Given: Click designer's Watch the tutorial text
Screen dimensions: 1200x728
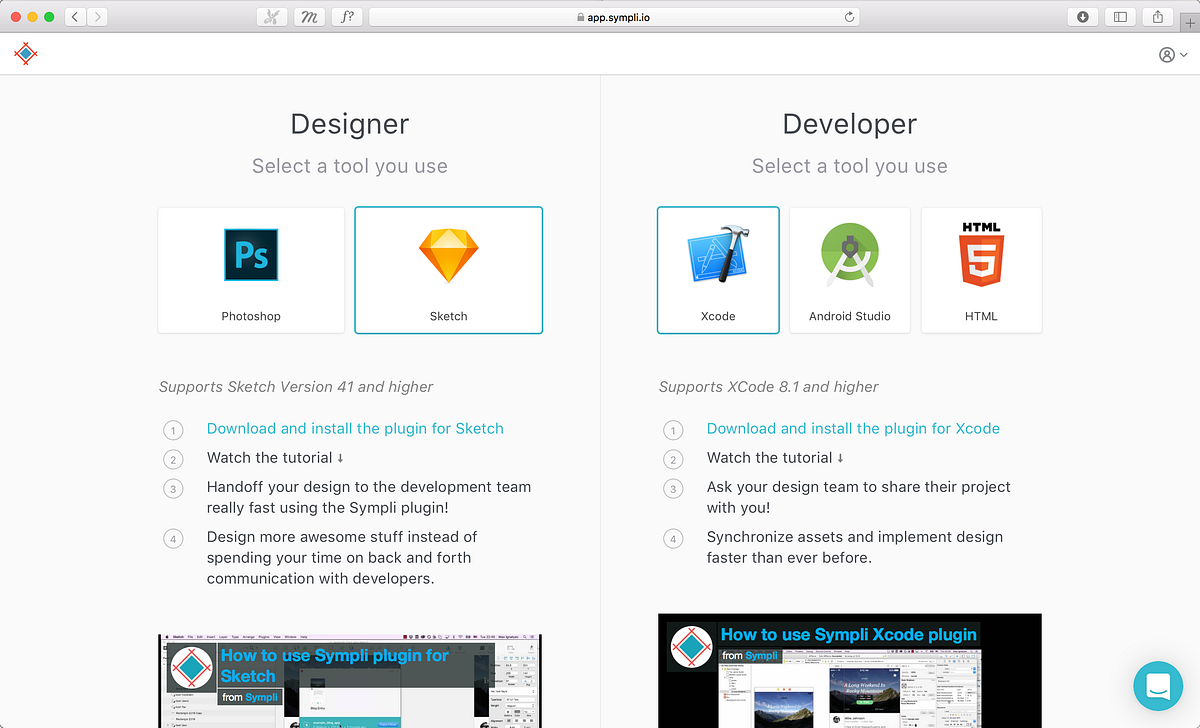Looking at the screenshot, I should [x=275, y=457].
